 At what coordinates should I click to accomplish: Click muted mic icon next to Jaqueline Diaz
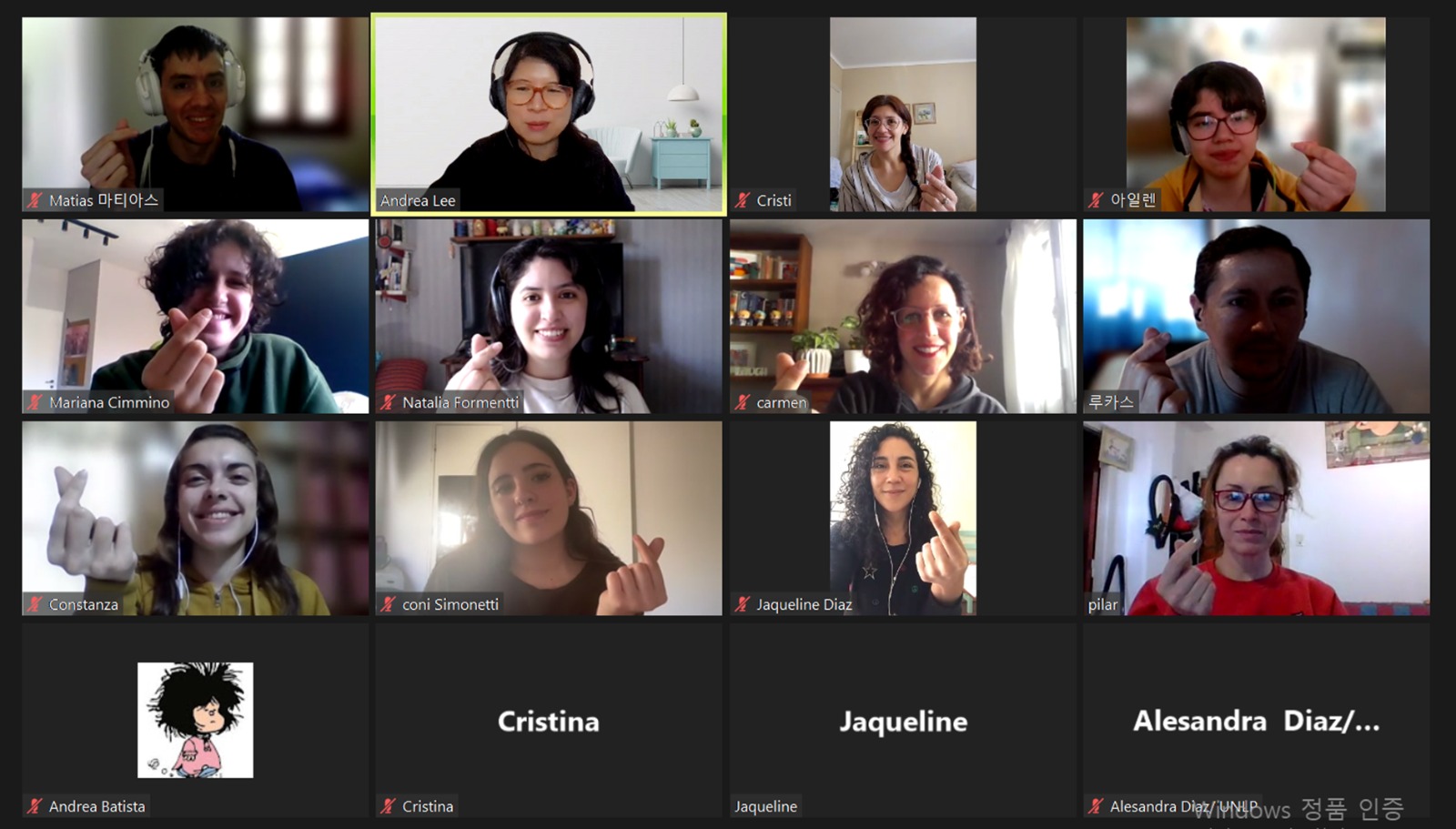point(743,604)
